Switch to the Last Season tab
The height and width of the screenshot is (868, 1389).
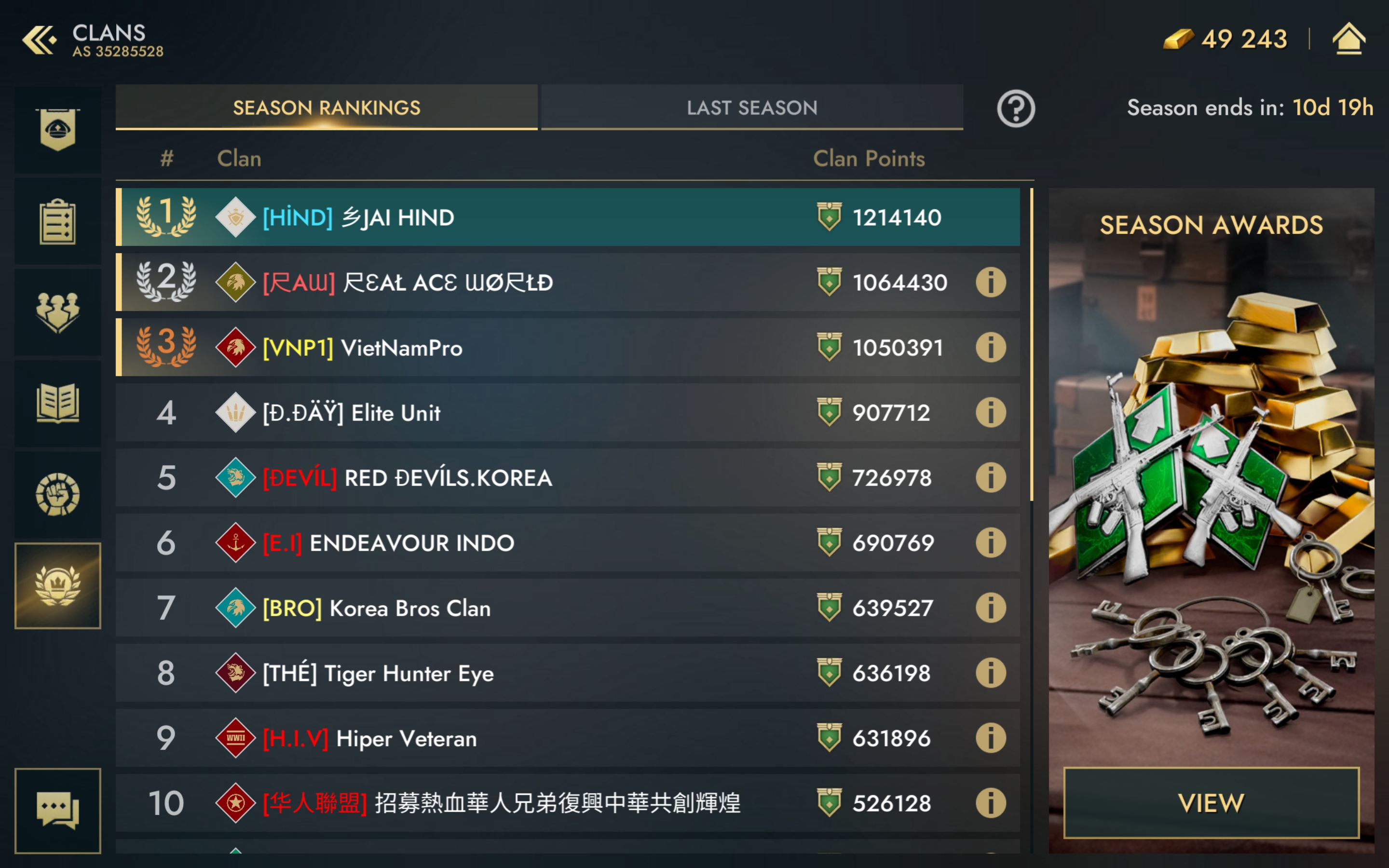pyautogui.click(x=752, y=108)
